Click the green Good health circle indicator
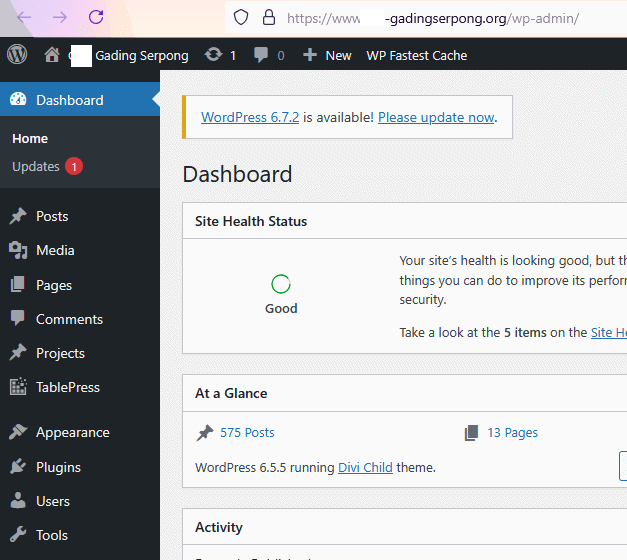The height and width of the screenshot is (560, 627). (281, 284)
